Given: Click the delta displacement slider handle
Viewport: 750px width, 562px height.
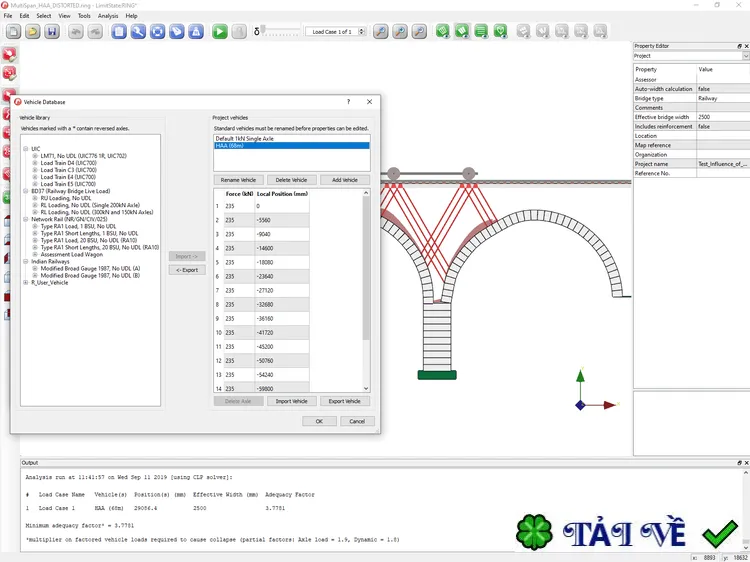Looking at the screenshot, I should click(263, 31).
